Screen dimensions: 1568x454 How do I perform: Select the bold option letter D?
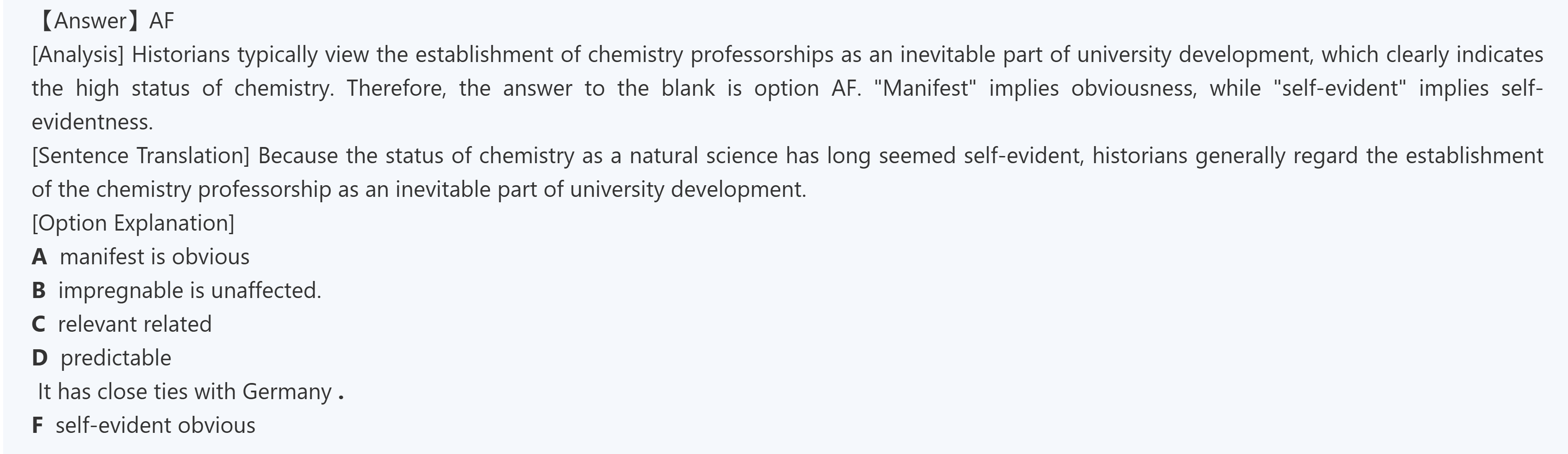coord(40,358)
